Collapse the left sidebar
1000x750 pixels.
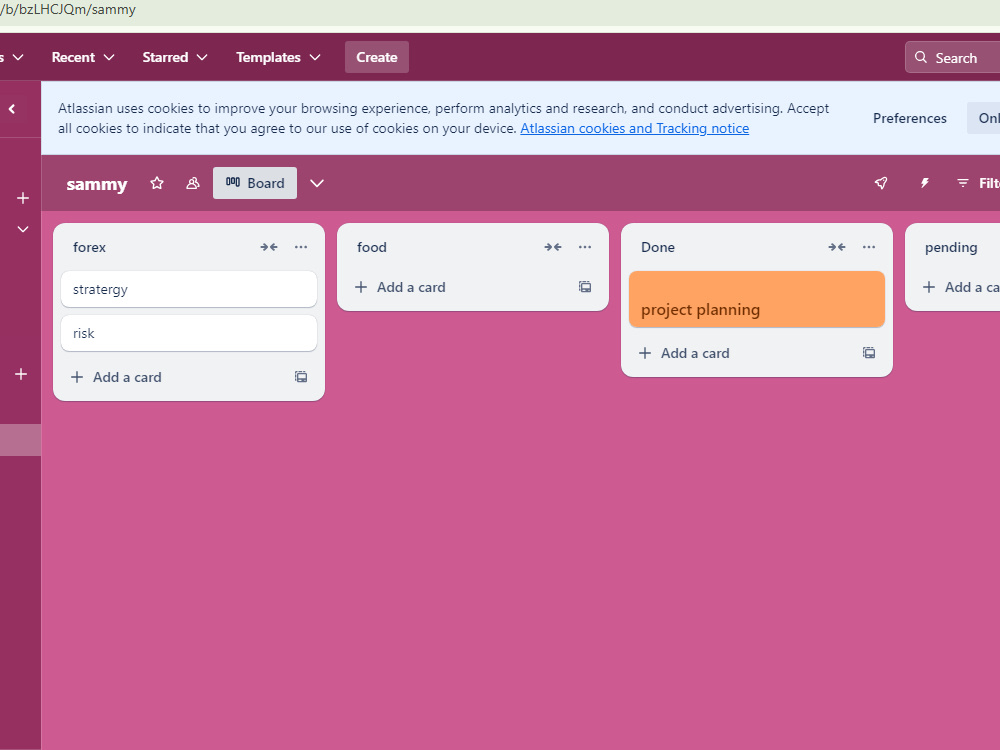coord(12,109)
